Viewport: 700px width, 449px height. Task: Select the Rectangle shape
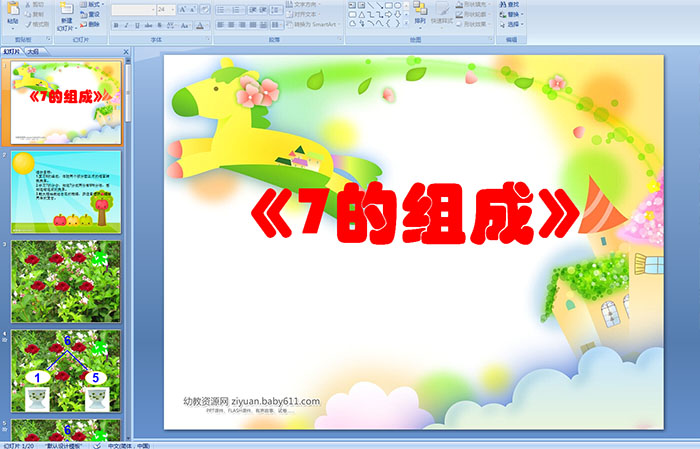coord(388,5)
